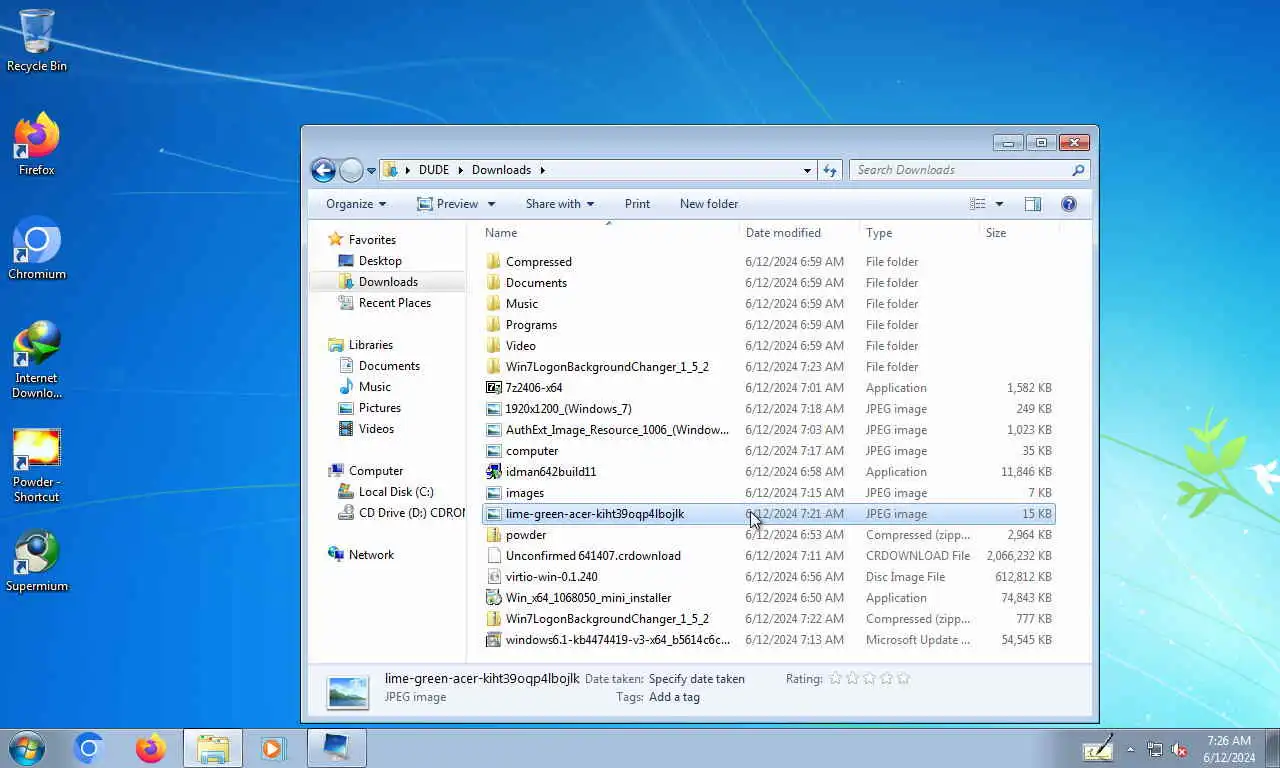
Task: Click the DUDE breadcrumb in address bar
Action: [x=434, y=170]
